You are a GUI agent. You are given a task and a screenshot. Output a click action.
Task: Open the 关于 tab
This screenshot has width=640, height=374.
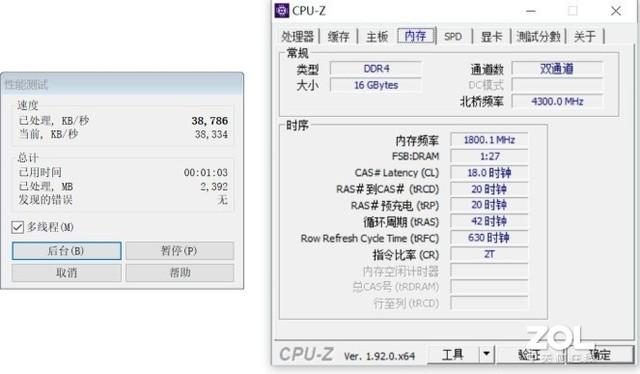pos(585,36)
